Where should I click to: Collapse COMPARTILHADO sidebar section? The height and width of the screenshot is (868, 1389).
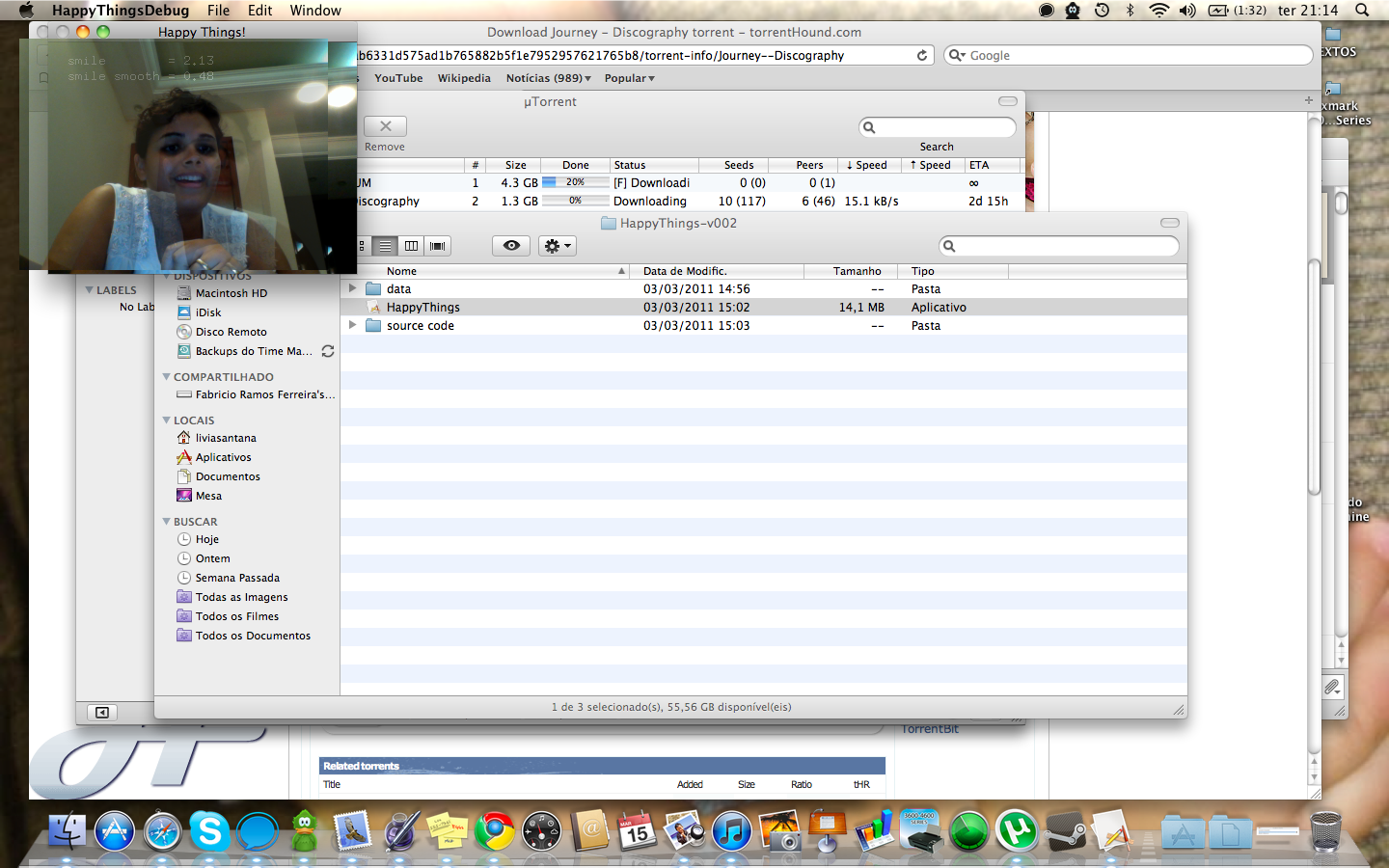coord(166,377)
